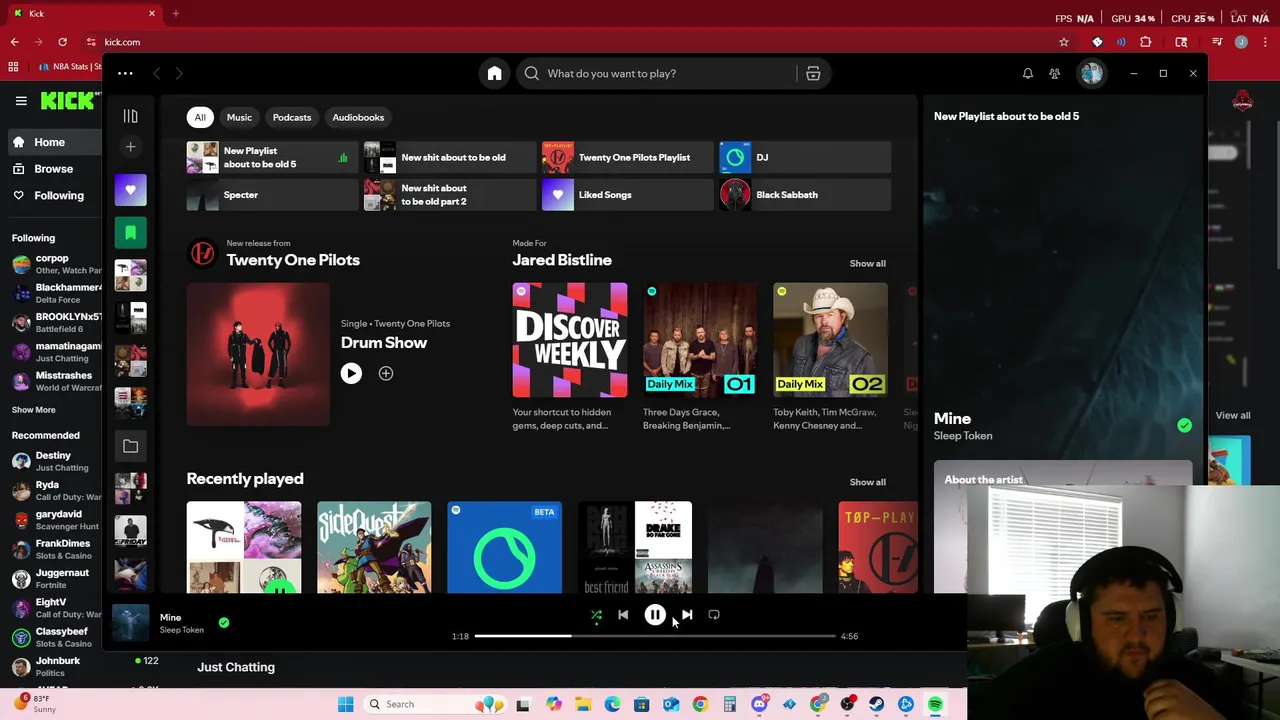Play Drum Show single
Screen dimensions: 1280x720
click(x=351, y=373)
